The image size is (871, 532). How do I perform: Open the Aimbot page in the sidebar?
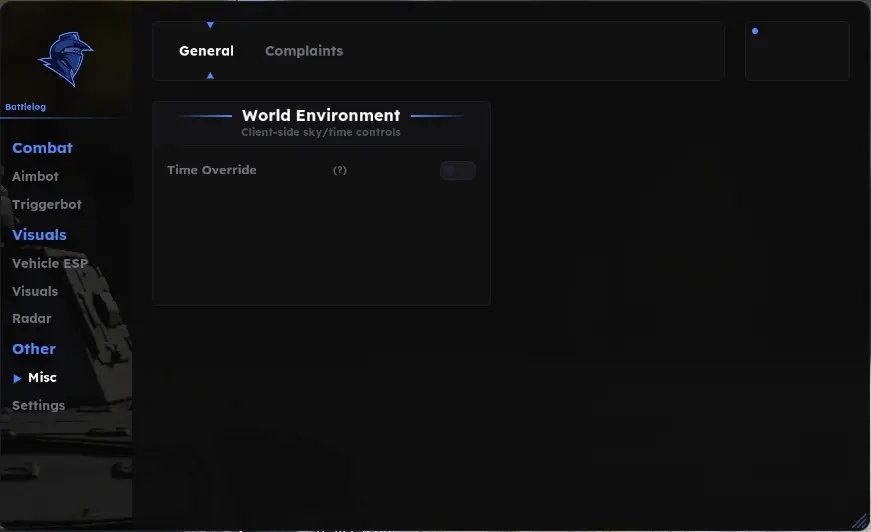35,176
